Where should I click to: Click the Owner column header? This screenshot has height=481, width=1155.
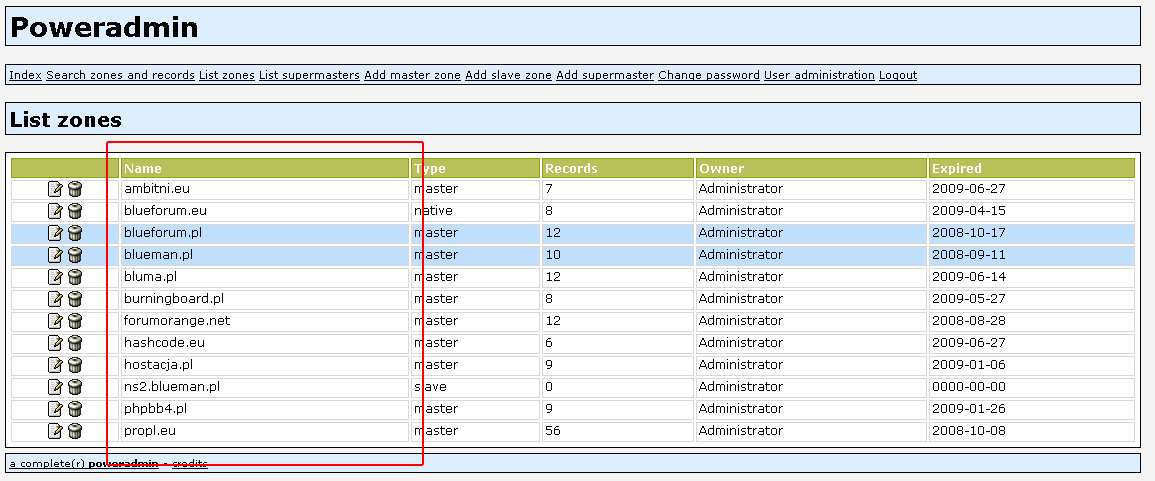click(811, 169)
